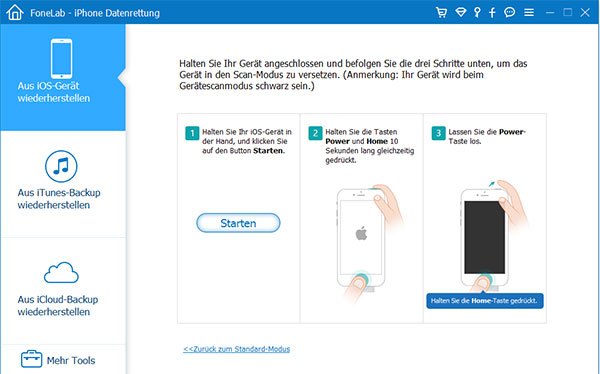This screenshot has width=600, height=374.
Task: Click the step 1 instruction text Halten Sie Ihr iOS-Gerät
Action: tap(247, 141)
